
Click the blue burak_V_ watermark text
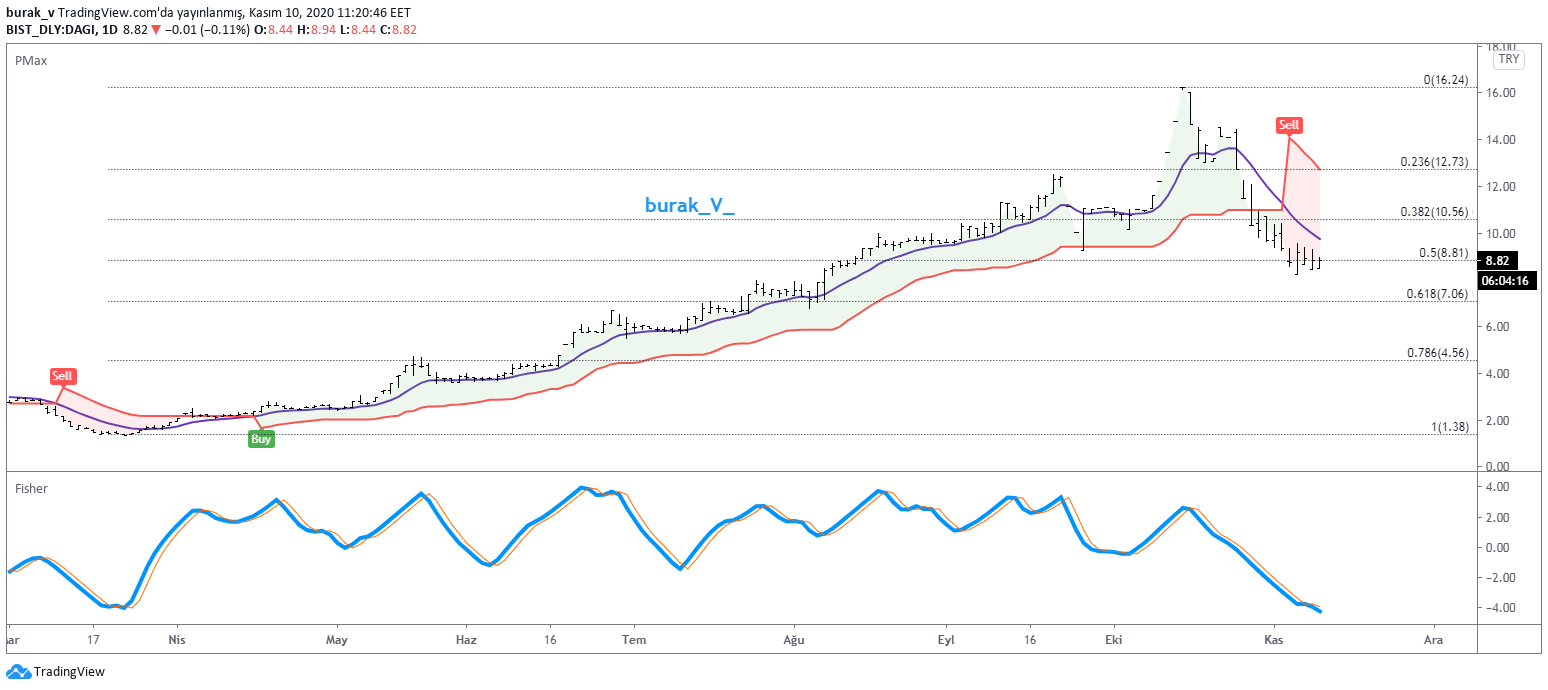[x=689, y=206]
